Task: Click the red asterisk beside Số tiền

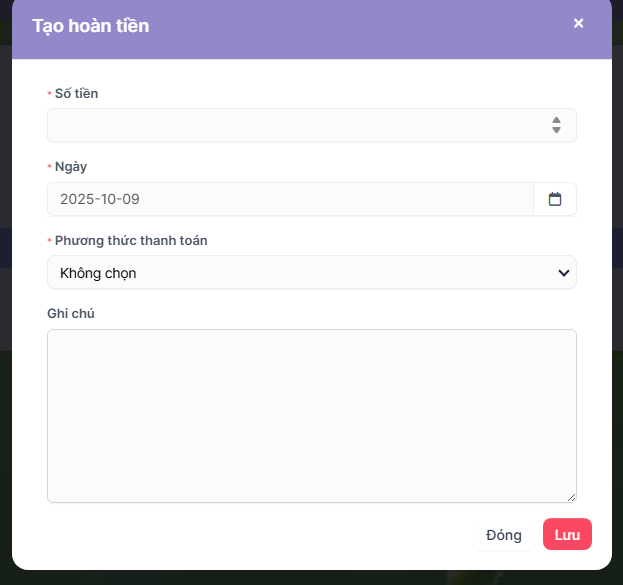Action: tap(50, 93)
